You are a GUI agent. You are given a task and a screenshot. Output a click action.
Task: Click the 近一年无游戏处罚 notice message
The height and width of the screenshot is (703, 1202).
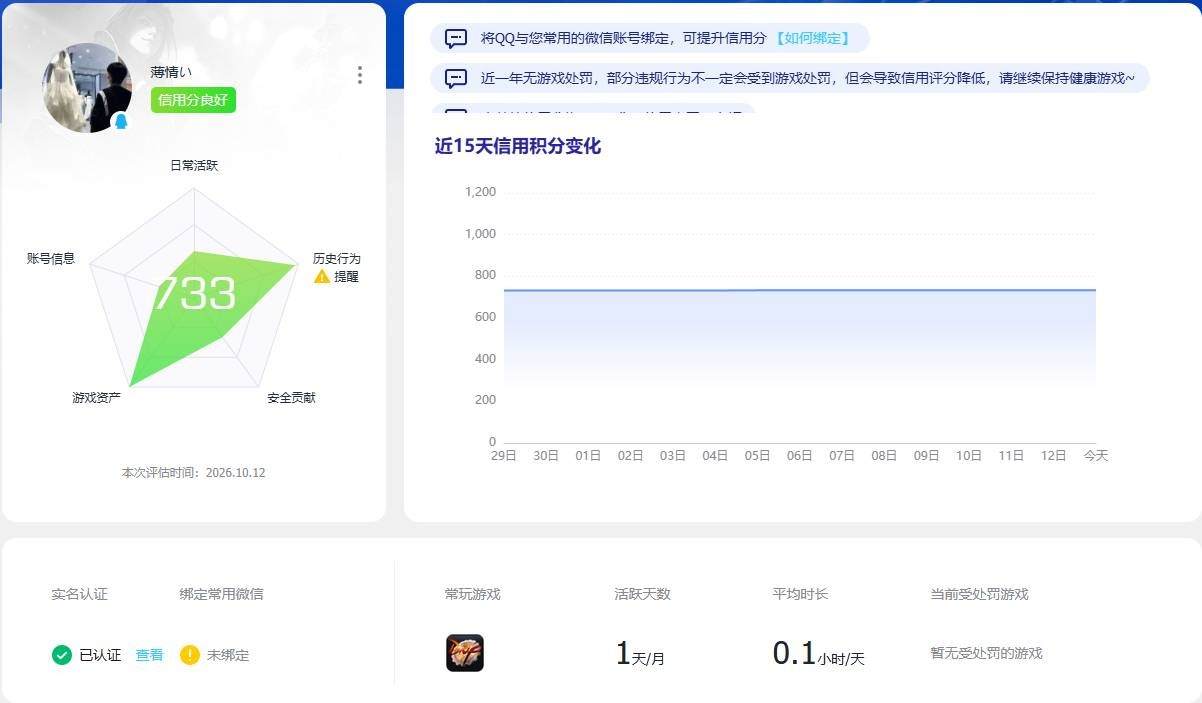tap(790, 78)
